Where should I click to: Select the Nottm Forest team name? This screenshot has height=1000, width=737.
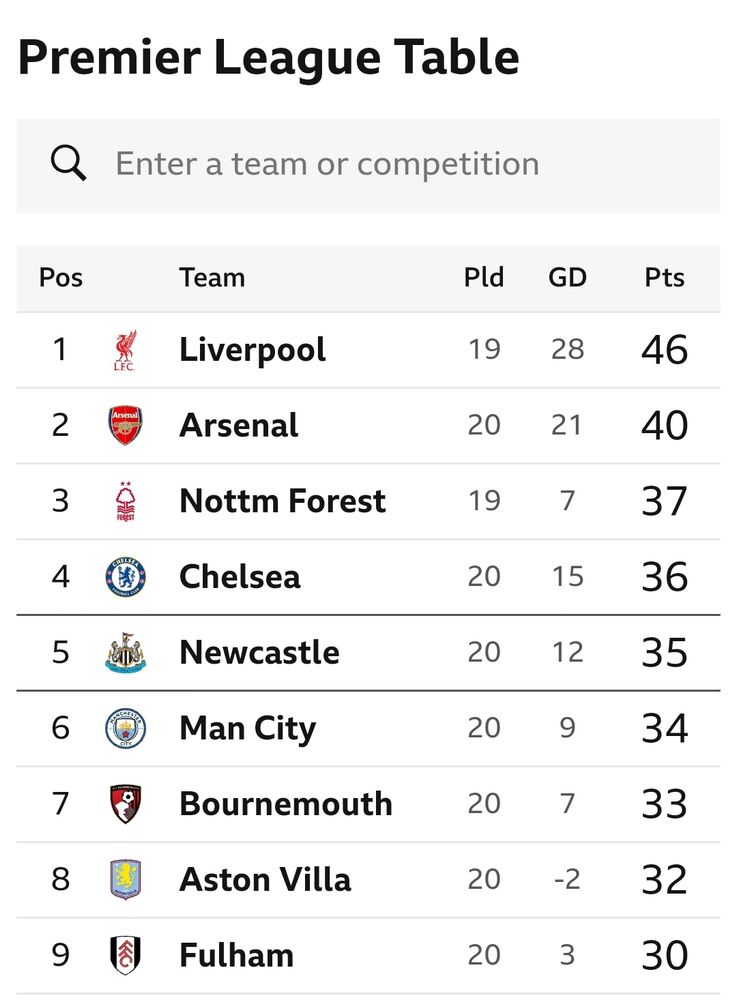[282, 501]
